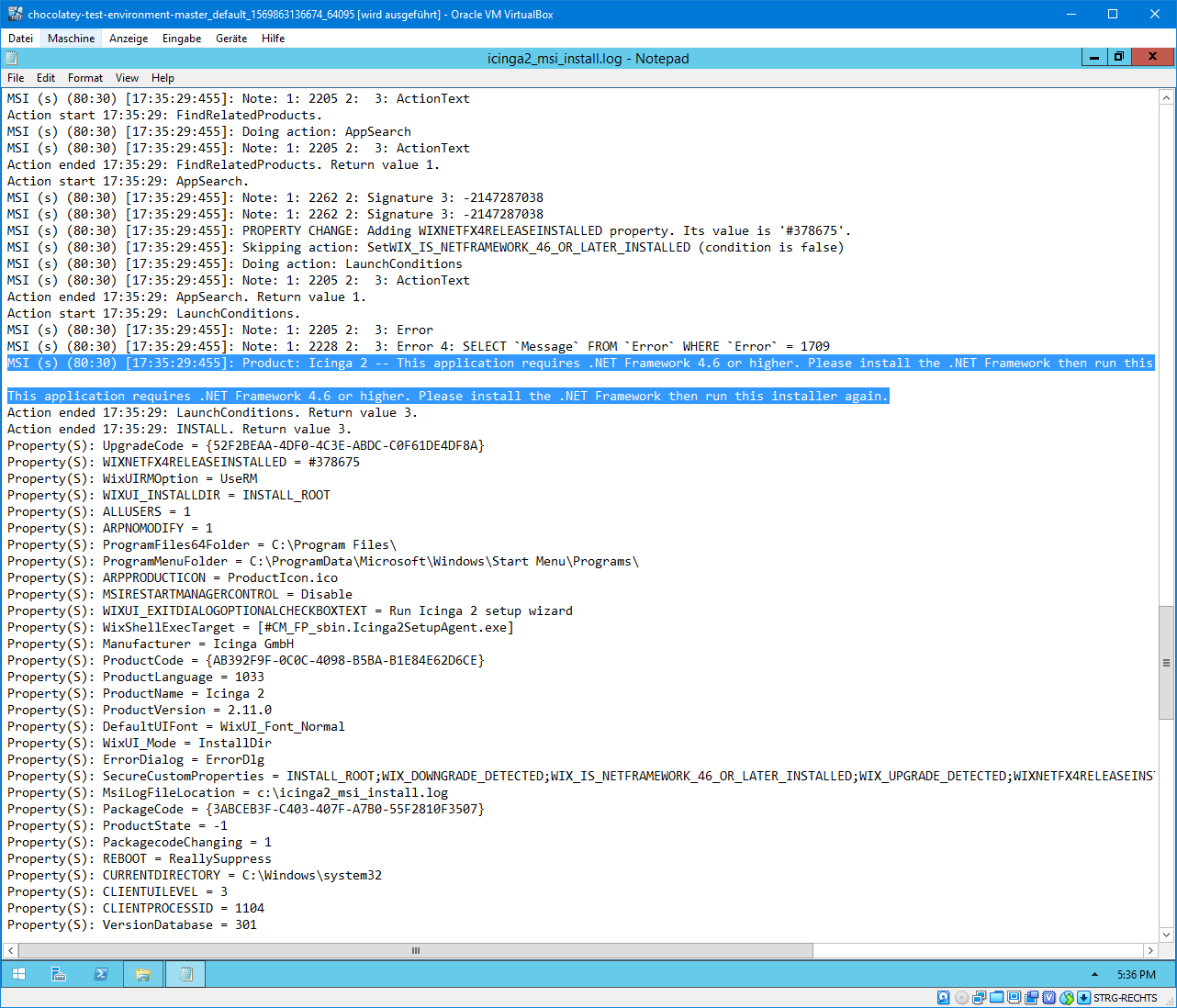
Task: Click the 'VersionDatabase = 301' line
Action: tap(132, 924)
